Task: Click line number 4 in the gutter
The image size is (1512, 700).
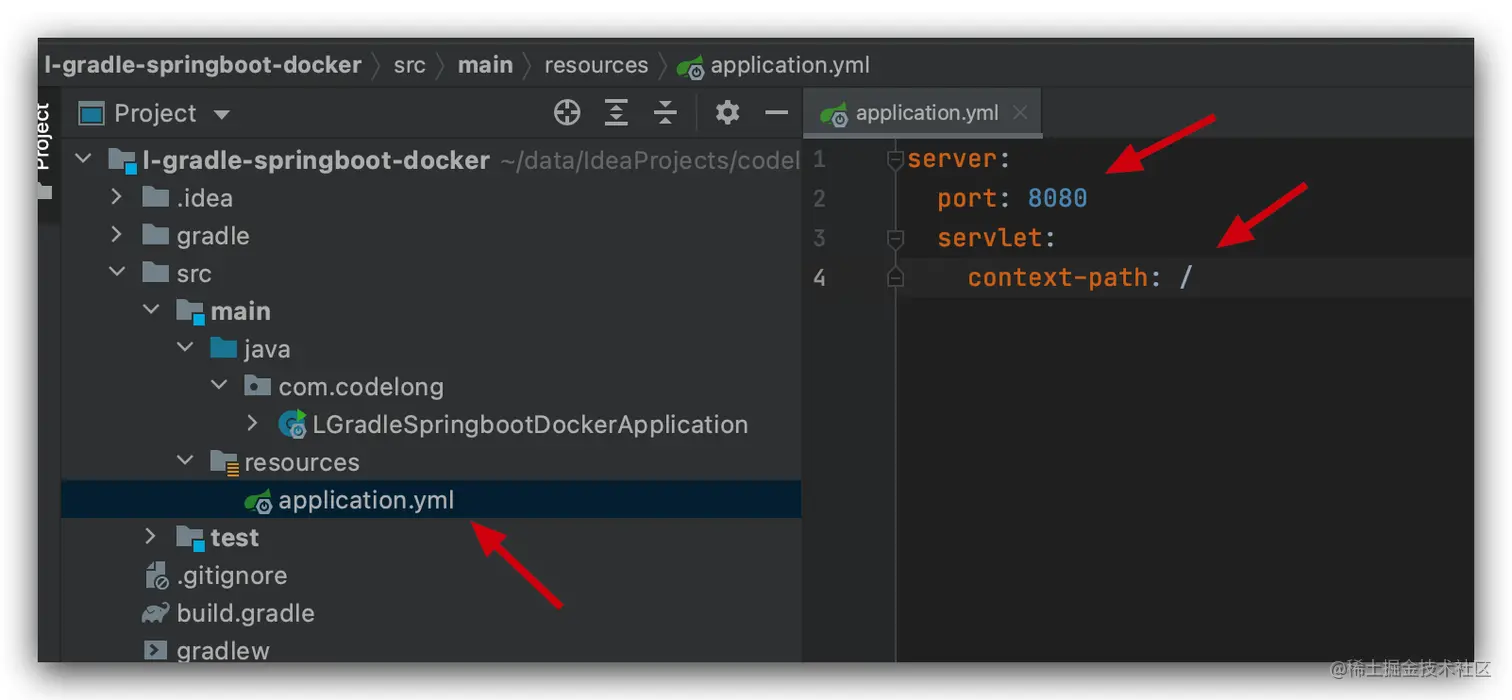Action: click(x=819, y=277)
